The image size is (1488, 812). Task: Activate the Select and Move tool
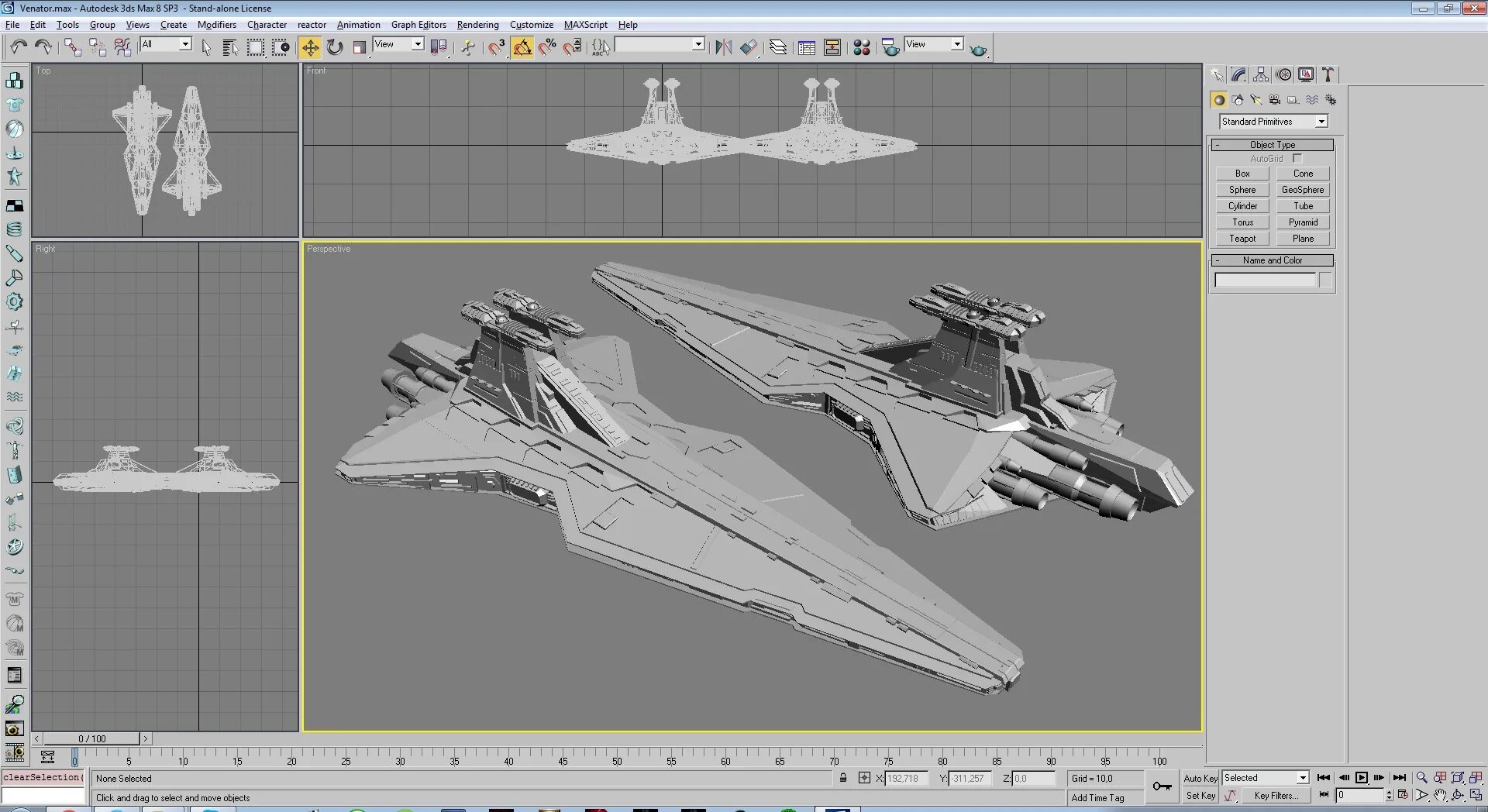(x=310, y=47)
